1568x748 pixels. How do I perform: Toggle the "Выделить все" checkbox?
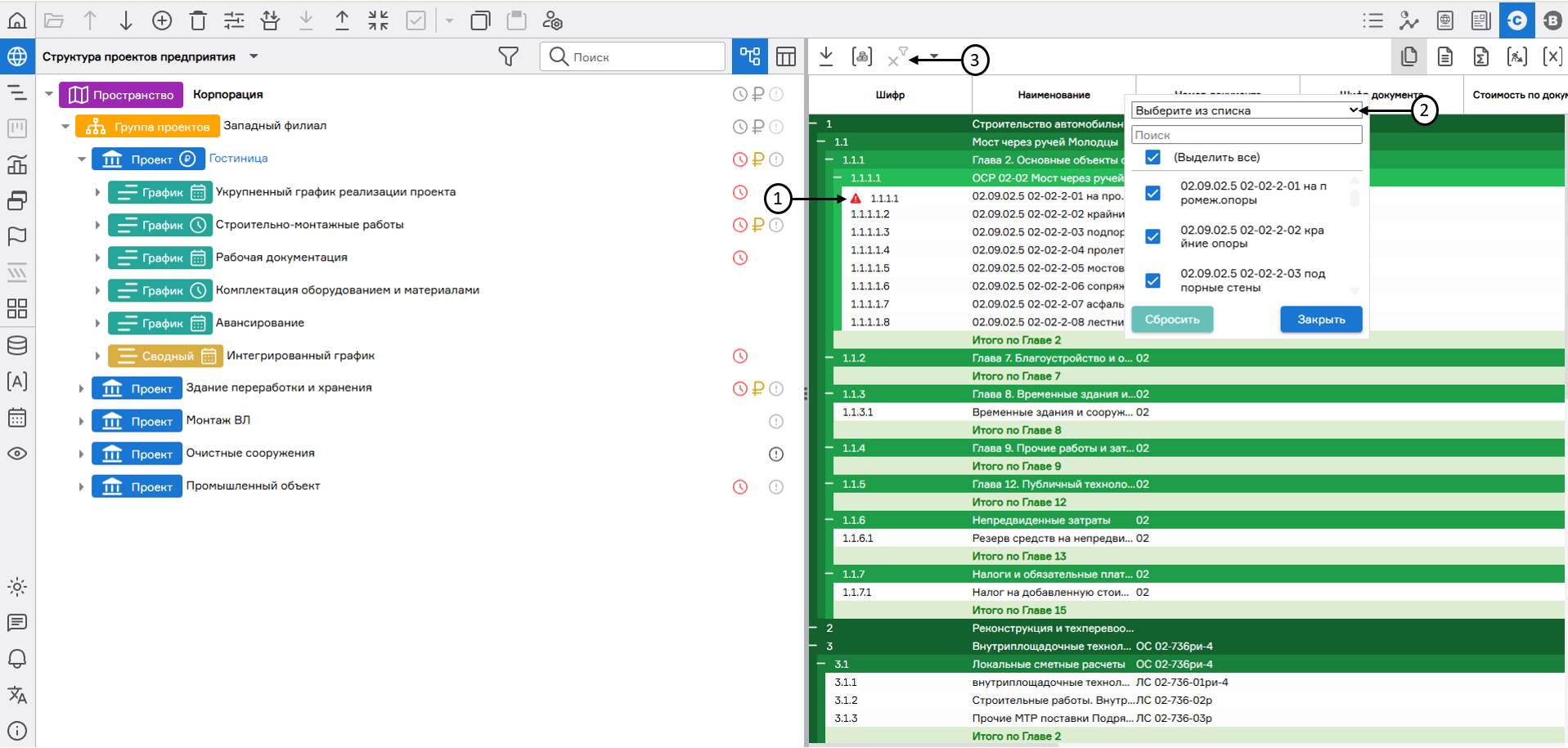(x=1152, y=157)
